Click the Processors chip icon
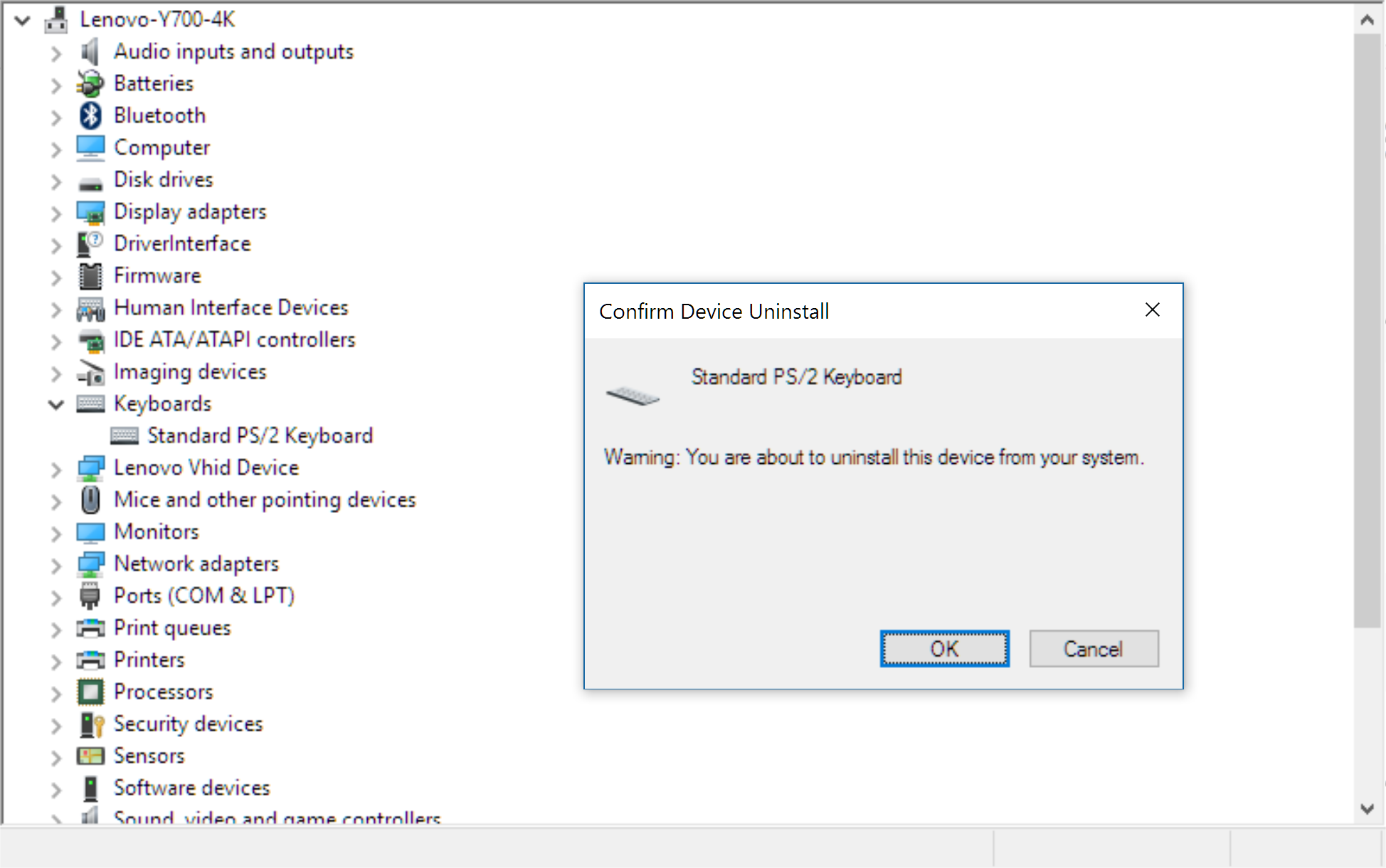Viewport: 1386px width, 868px height. pos(90,692)
